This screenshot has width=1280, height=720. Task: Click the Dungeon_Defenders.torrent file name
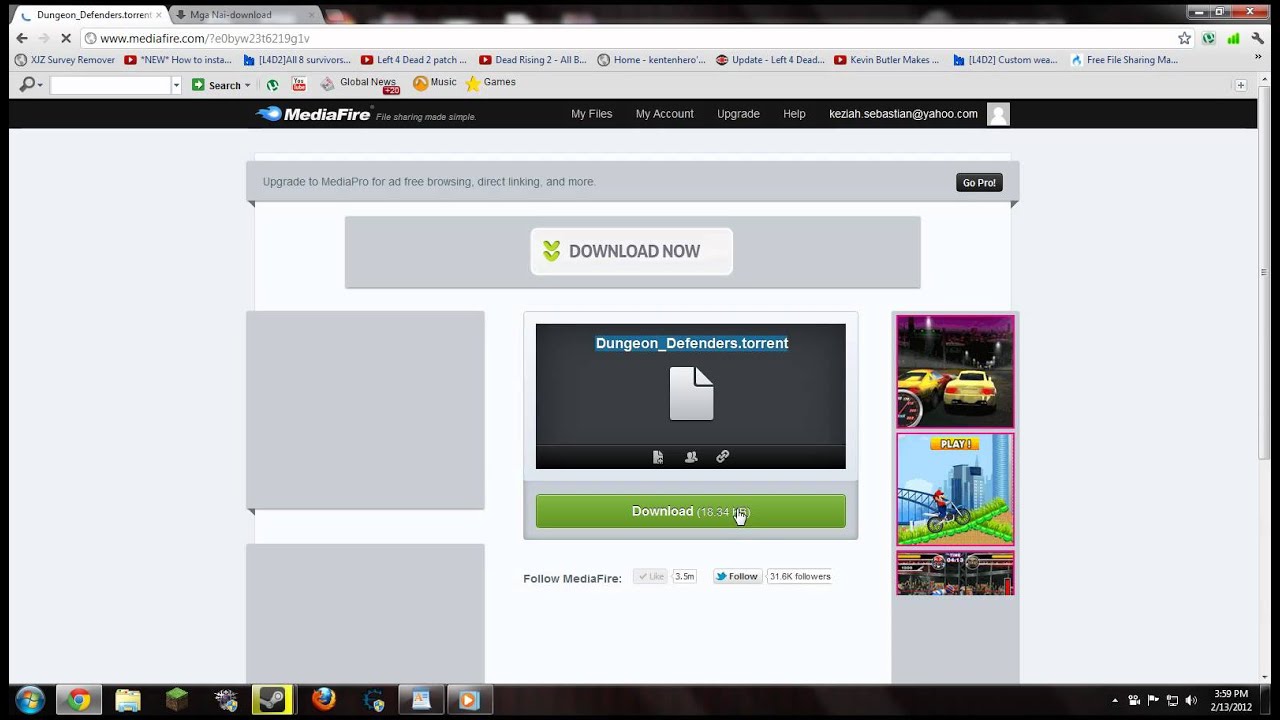[x=692, y=343]
